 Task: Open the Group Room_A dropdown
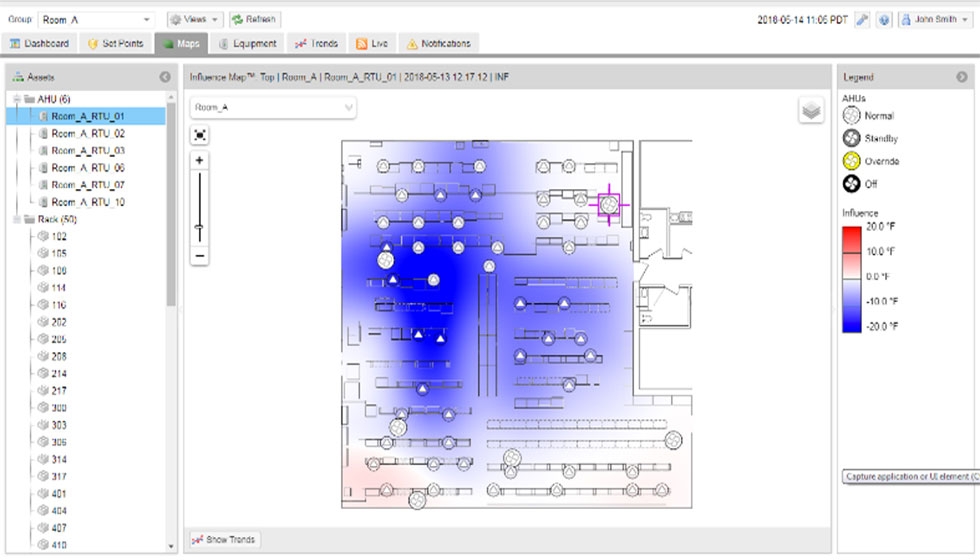146,20
